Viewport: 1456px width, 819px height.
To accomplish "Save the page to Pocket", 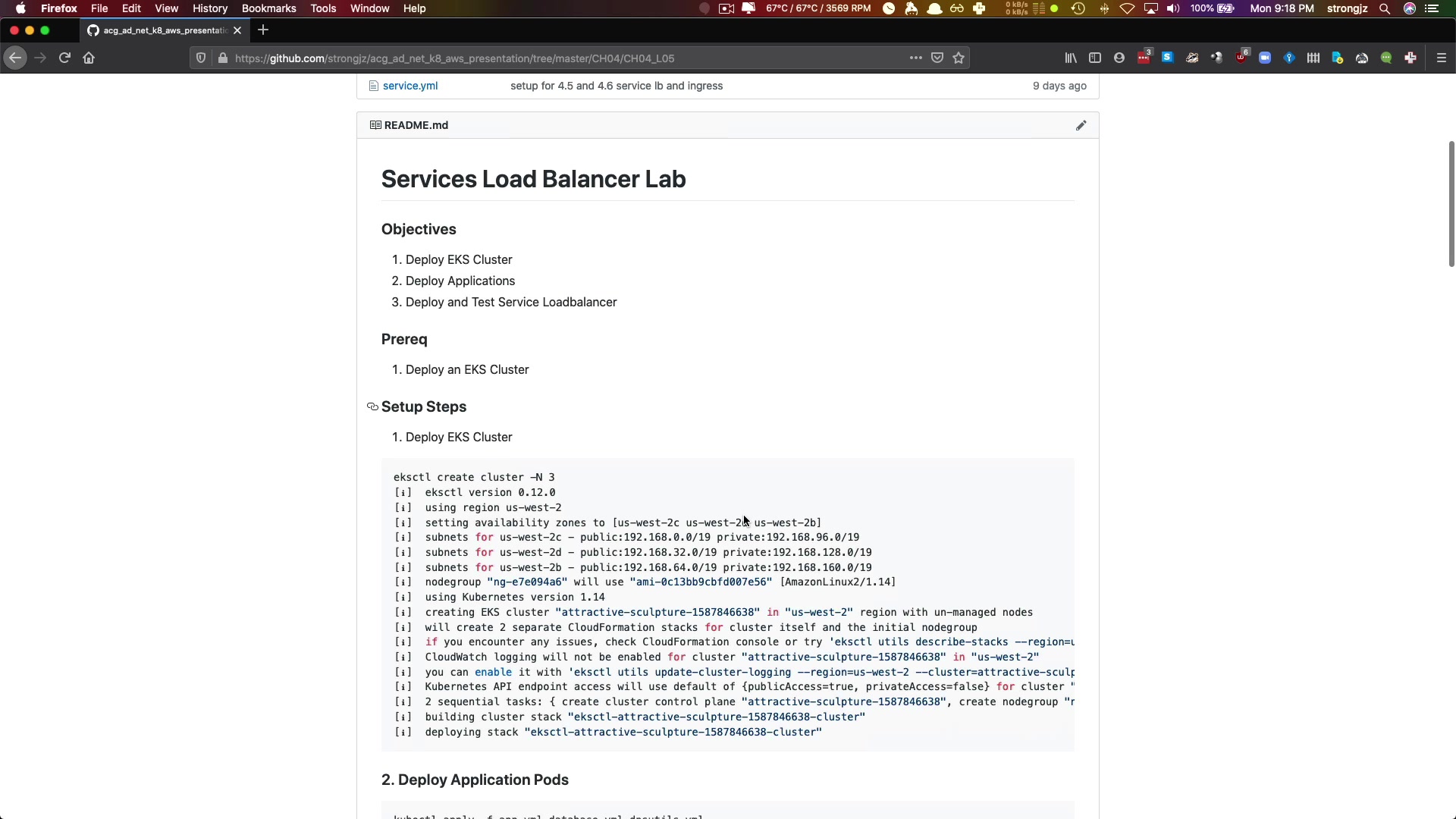I will (x=937, y=58).
